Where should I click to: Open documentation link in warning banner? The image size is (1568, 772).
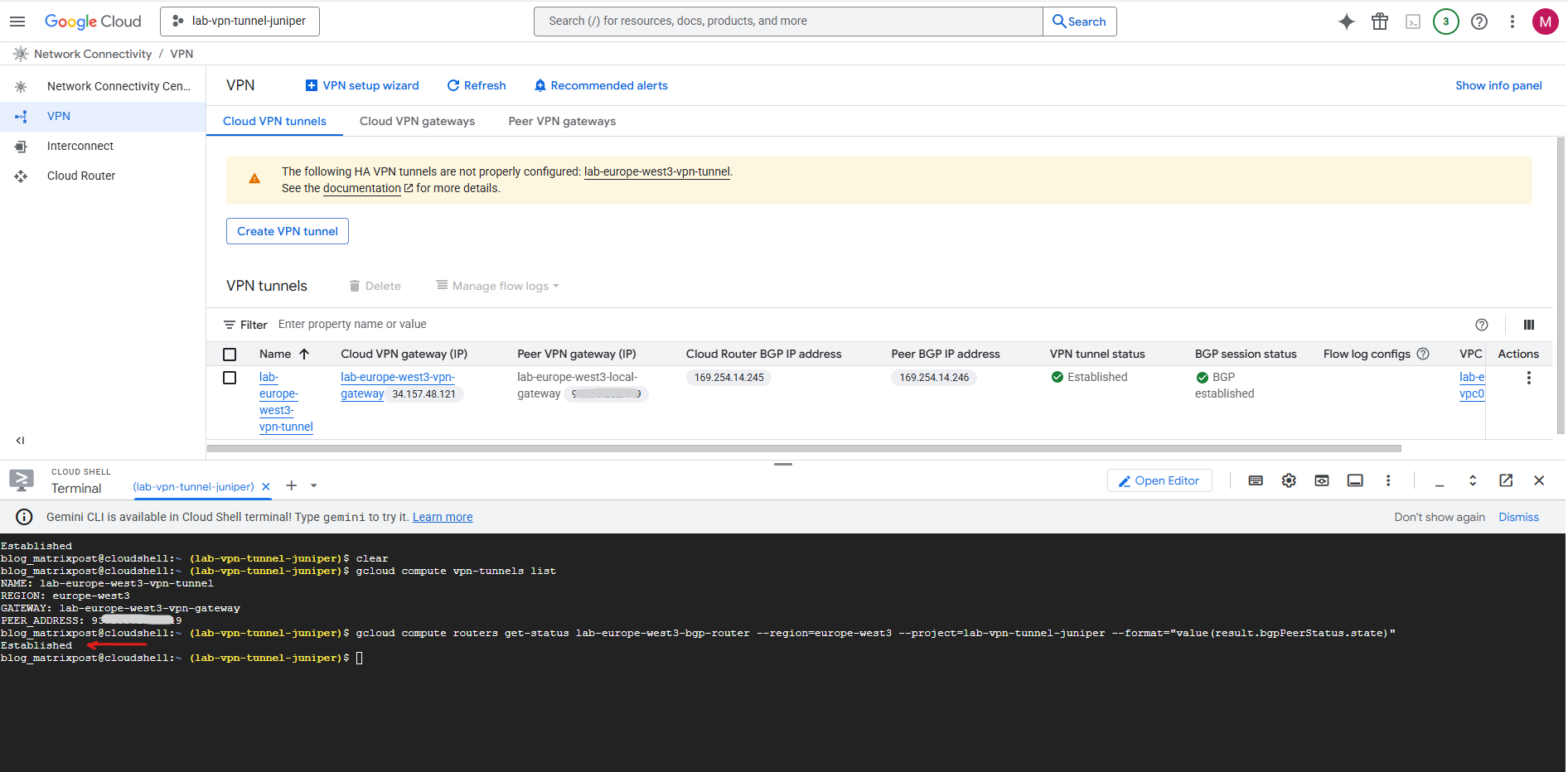[362, 188]
